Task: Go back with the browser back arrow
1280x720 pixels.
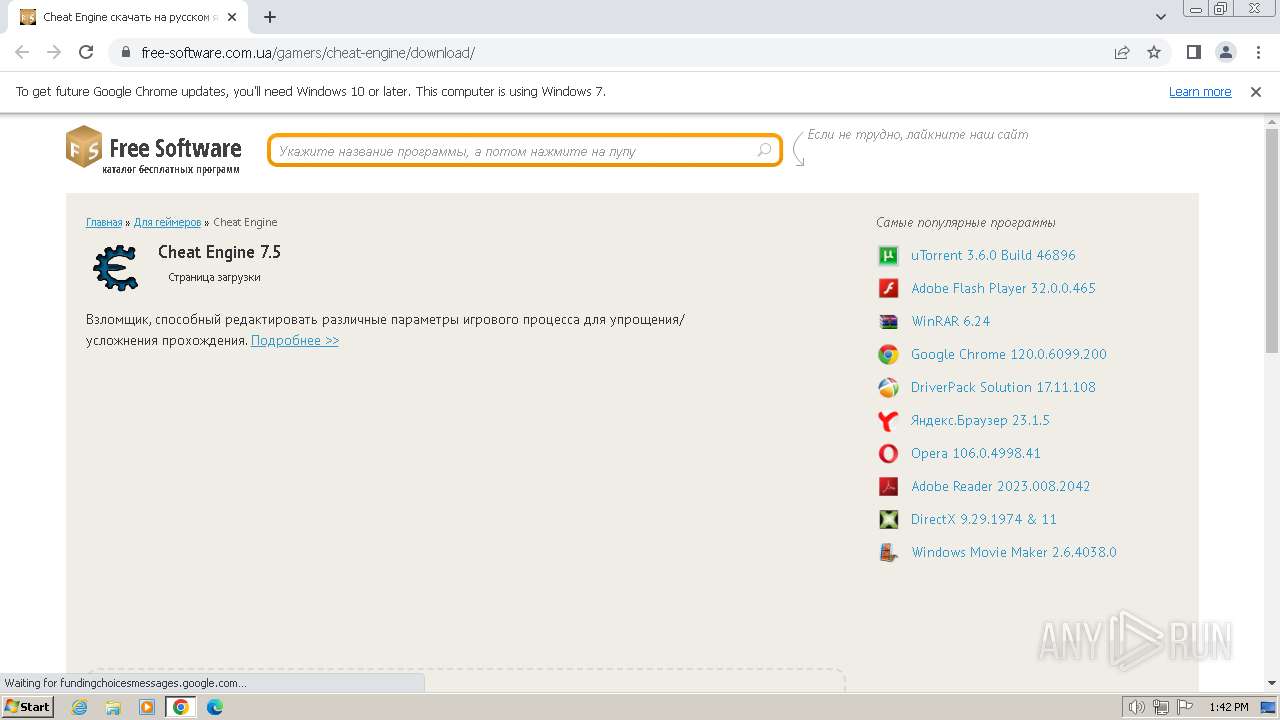Action: [22, 52]
